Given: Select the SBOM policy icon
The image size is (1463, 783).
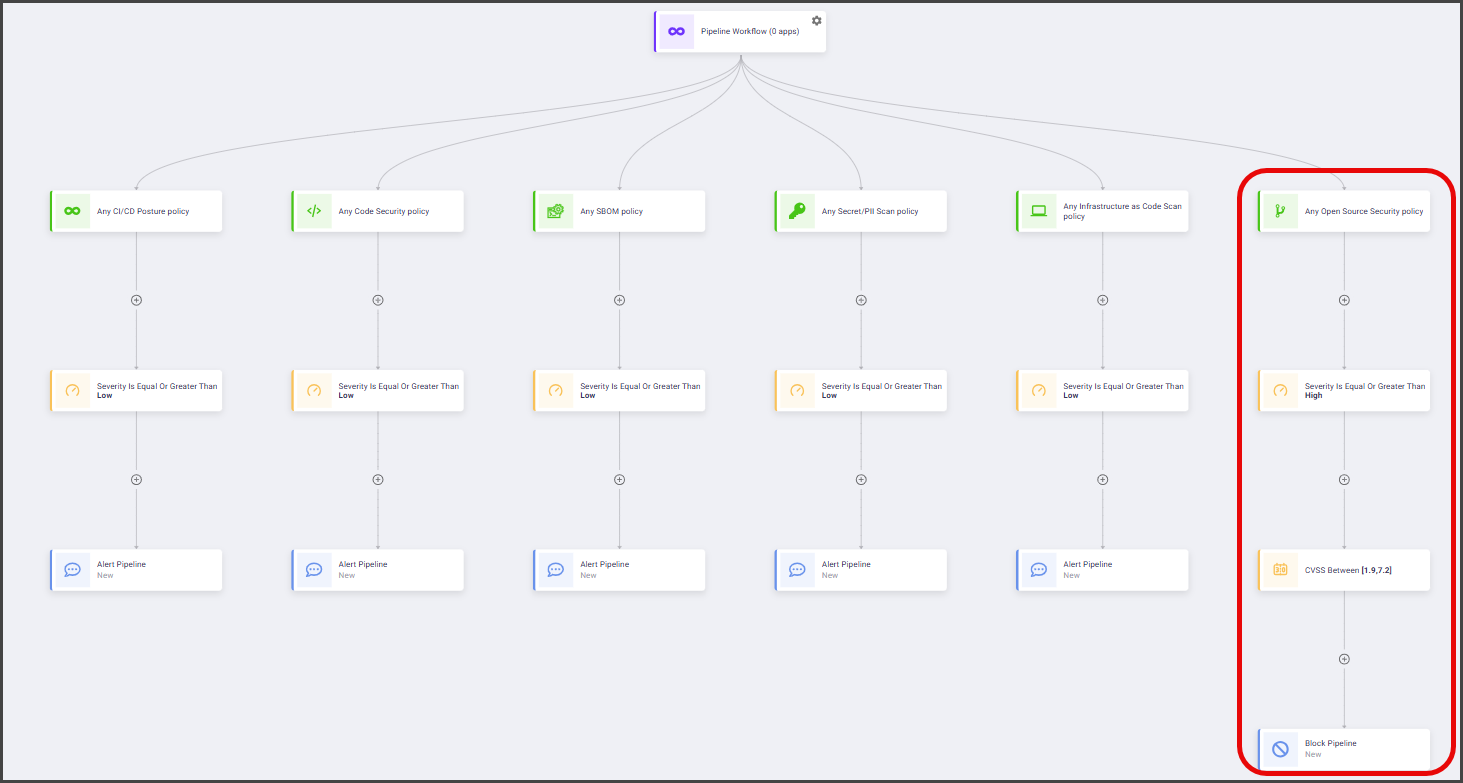Looking at the screenshot, I should pos(556,211).
